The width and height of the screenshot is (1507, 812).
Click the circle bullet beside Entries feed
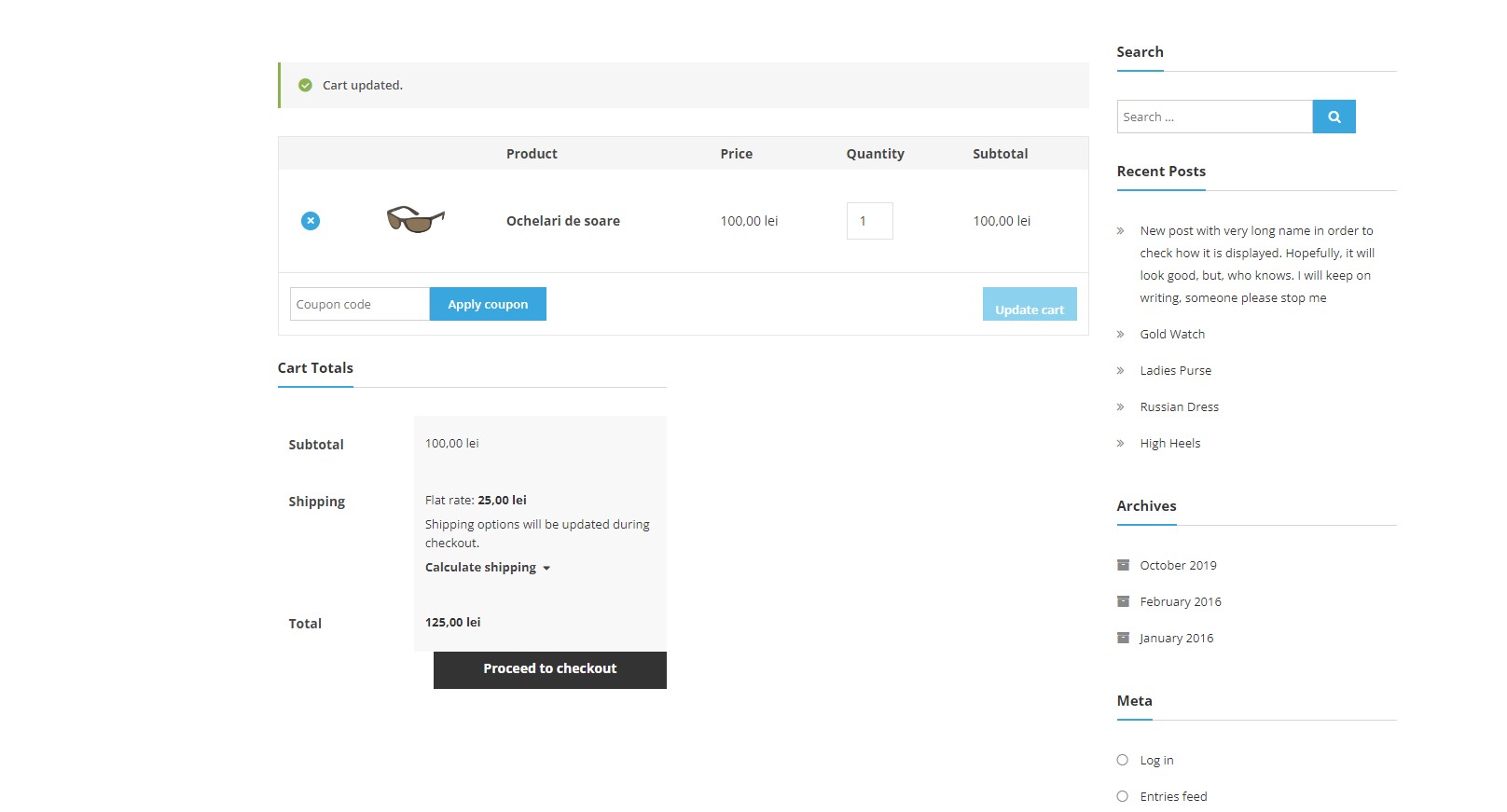coord(1123,796)
